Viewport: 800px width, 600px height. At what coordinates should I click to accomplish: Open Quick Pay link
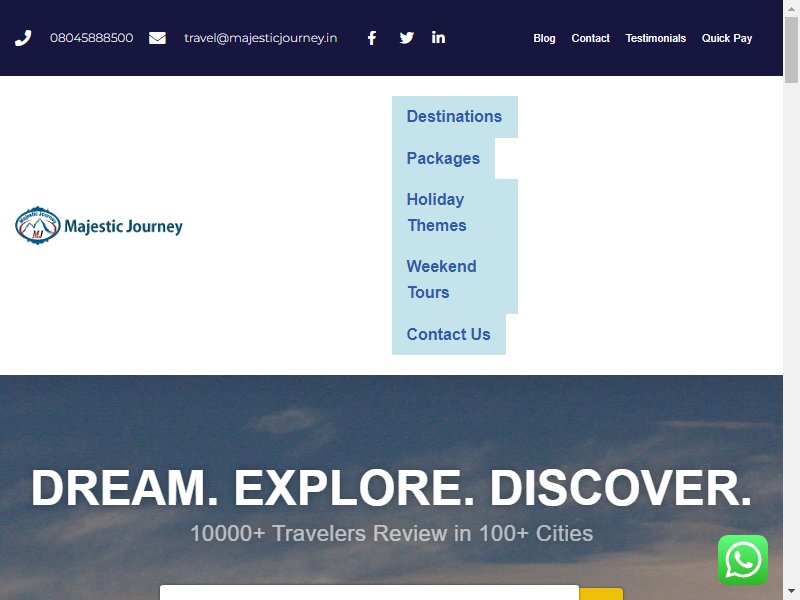click(x=727, y=38)
